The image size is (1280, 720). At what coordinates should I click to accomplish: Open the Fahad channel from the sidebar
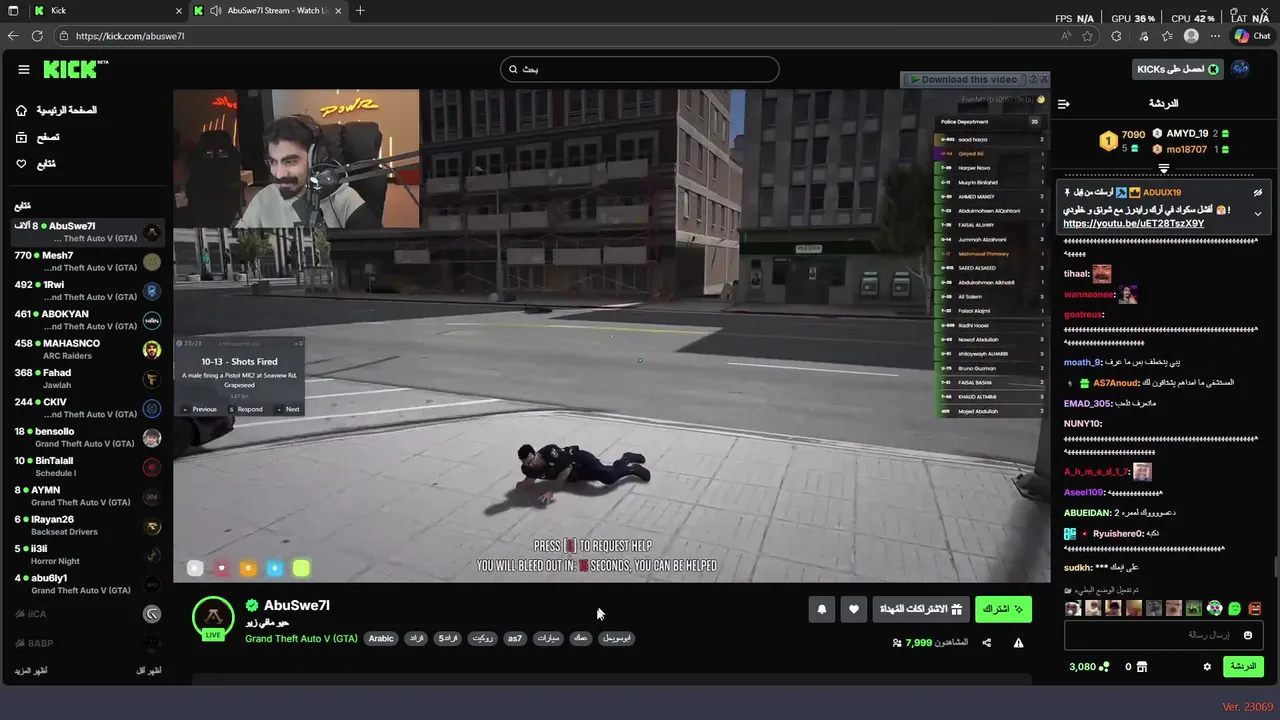[x=87, y=379]
